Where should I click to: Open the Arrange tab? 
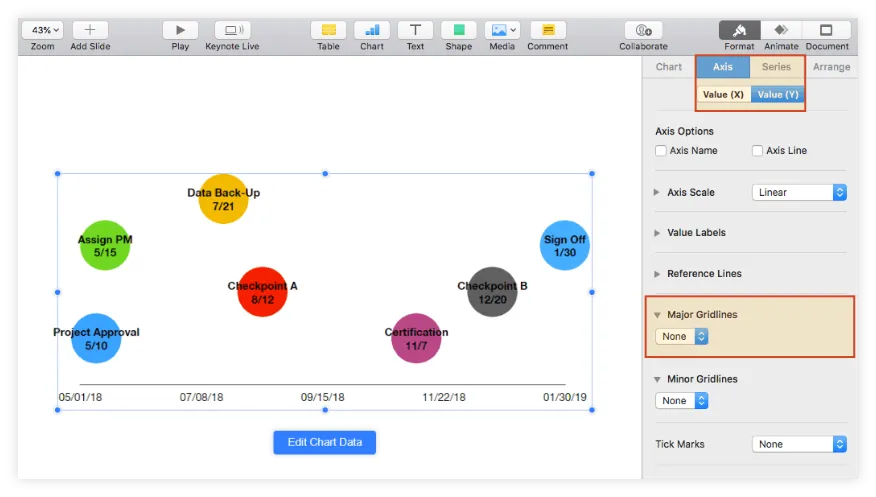(x=831, y=67)
